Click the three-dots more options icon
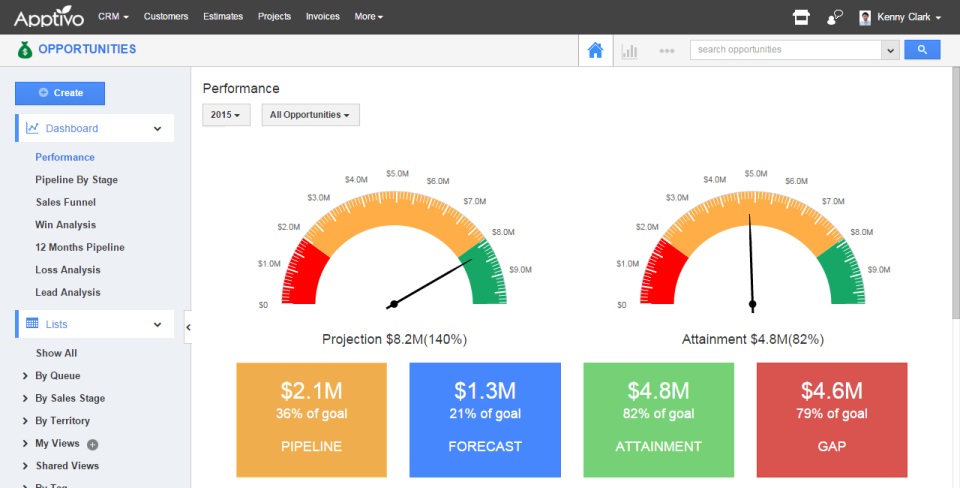 667,50
